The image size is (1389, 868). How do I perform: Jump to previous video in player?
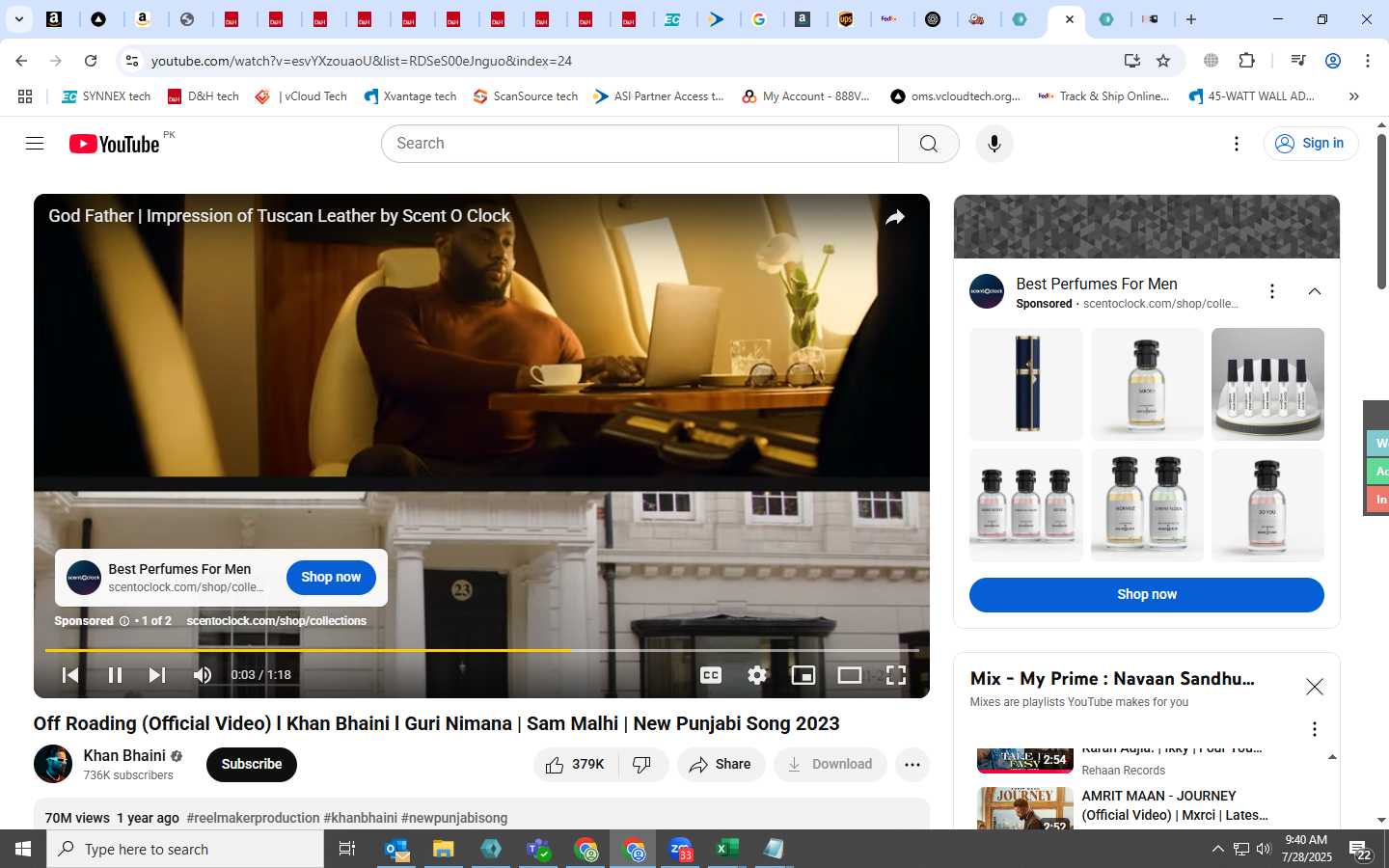point(70,675)
